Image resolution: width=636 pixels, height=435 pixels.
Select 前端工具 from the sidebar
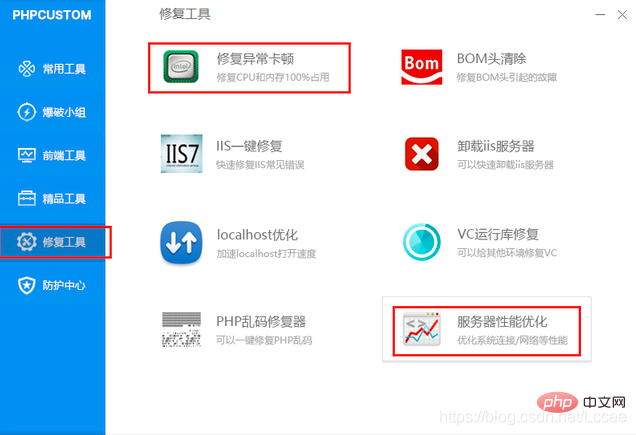pyautogui.click(x=52, y=155)
